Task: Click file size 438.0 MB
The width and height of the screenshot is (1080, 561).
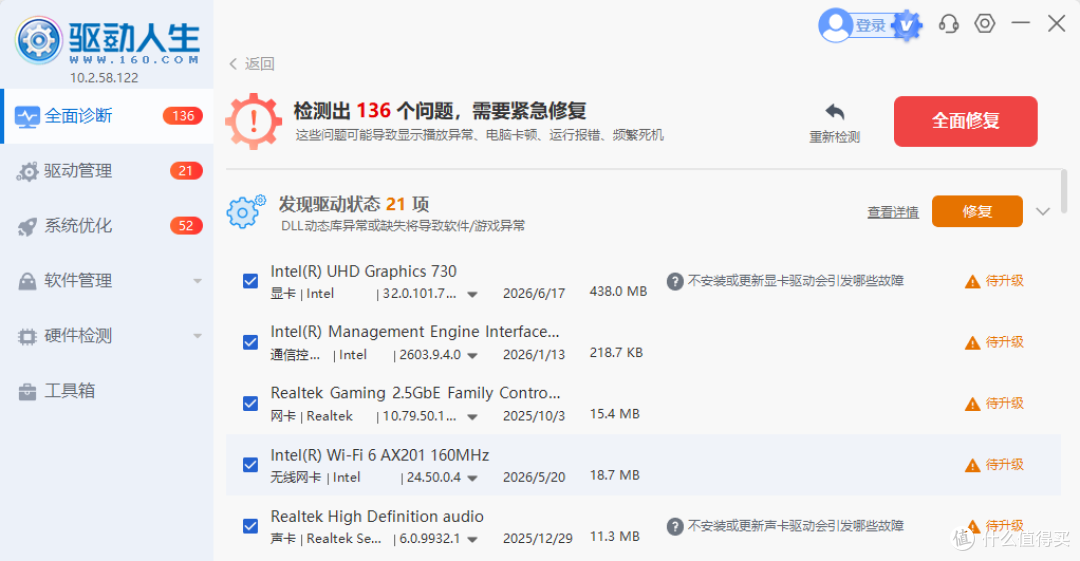Action: coord(618,292)
